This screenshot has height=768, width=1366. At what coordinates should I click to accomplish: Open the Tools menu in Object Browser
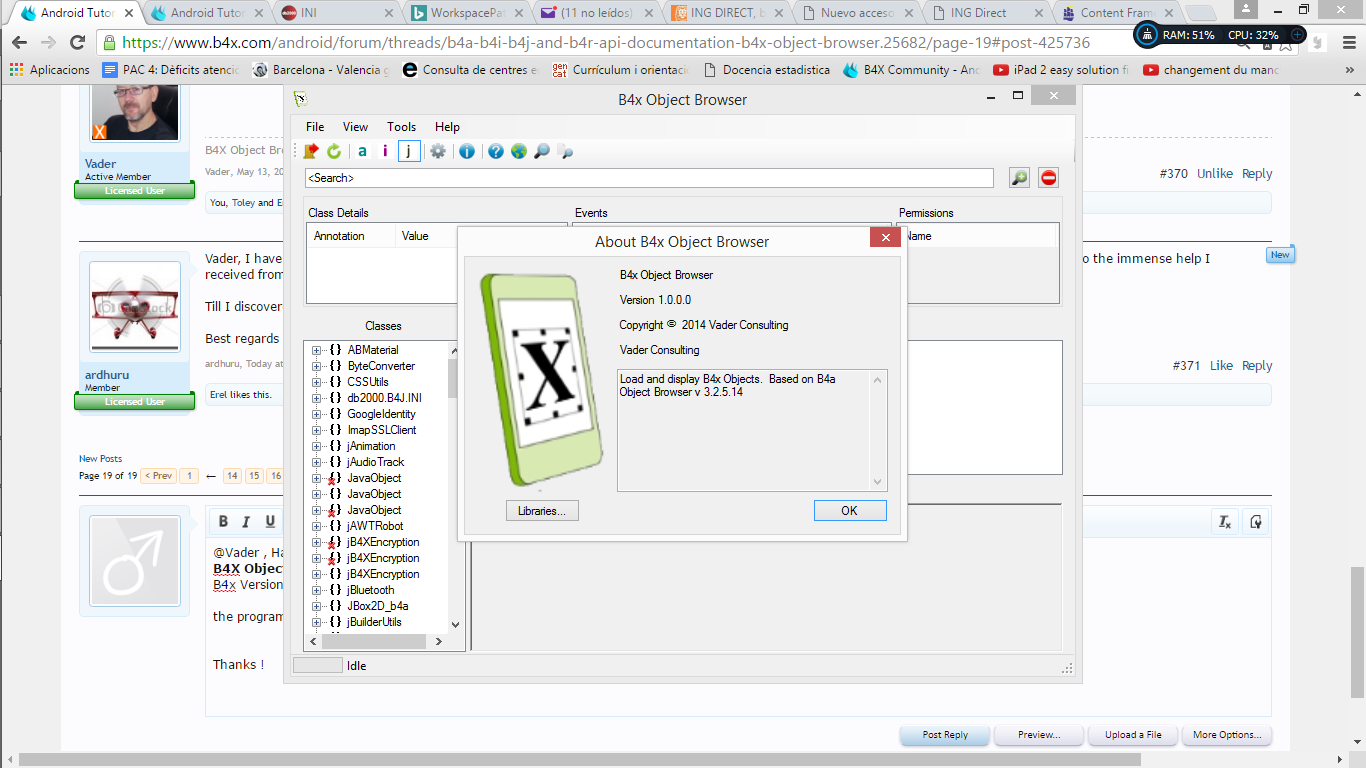point(402,127)
